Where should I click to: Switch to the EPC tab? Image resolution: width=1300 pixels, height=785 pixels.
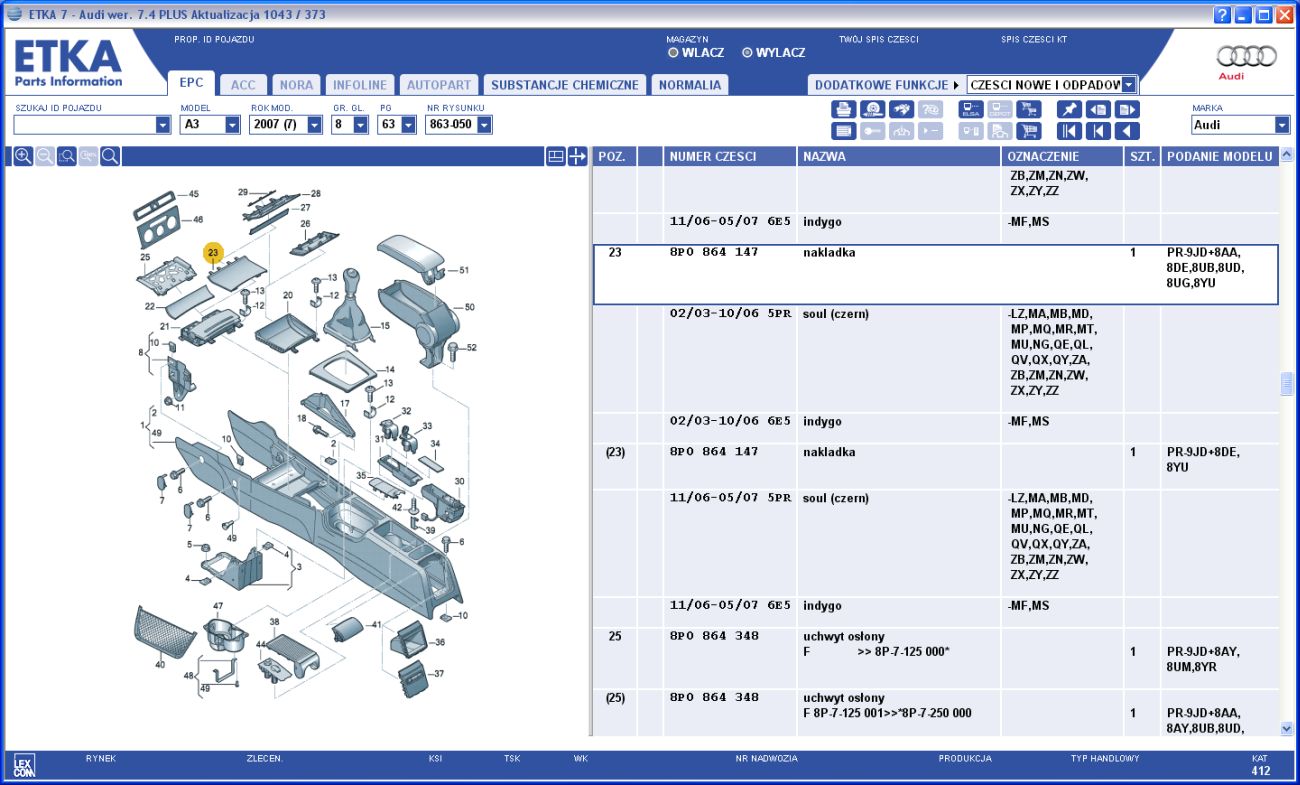point(191,84)
